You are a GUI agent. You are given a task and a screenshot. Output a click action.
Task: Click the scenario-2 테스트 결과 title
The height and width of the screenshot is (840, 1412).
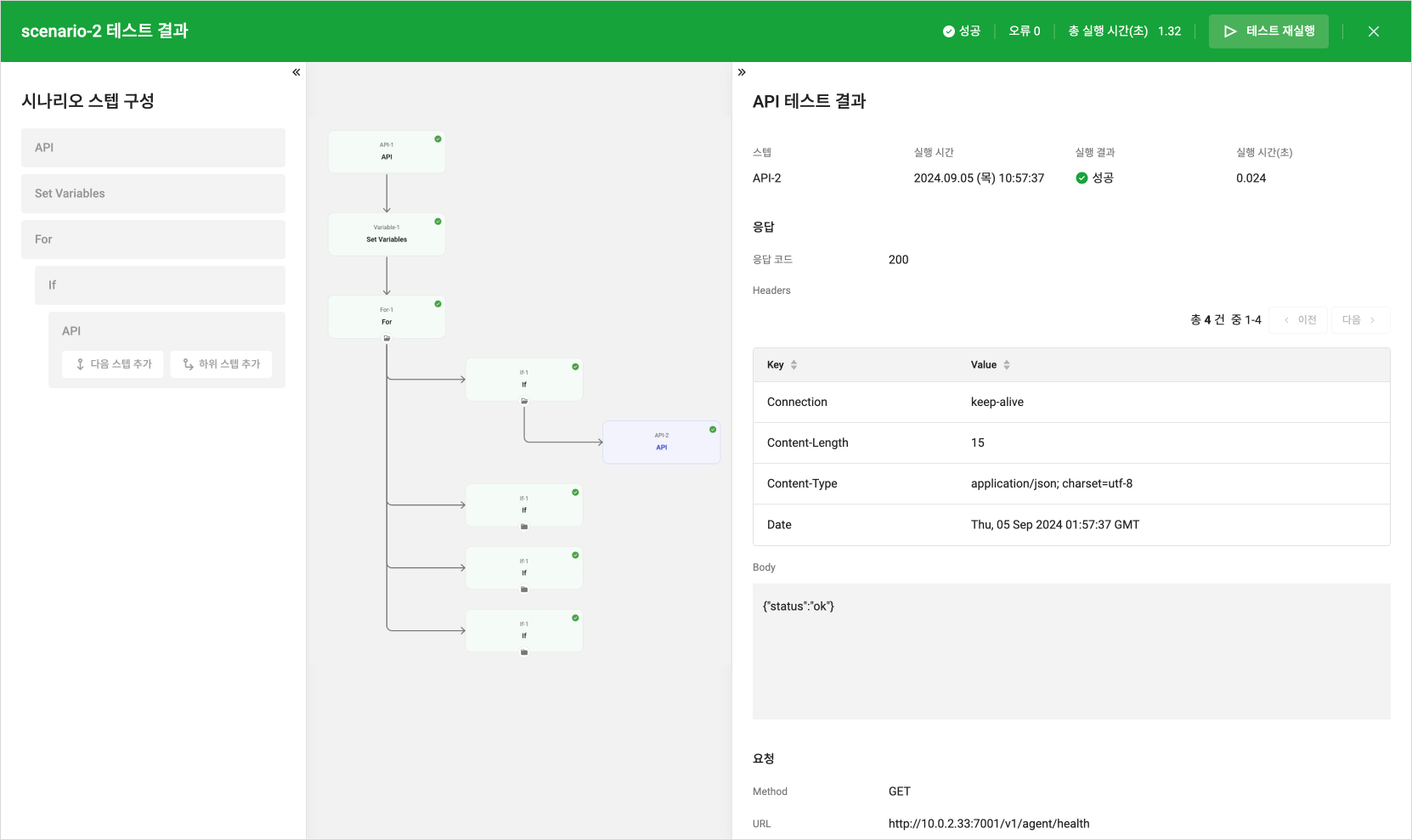[x=104, y=31]
